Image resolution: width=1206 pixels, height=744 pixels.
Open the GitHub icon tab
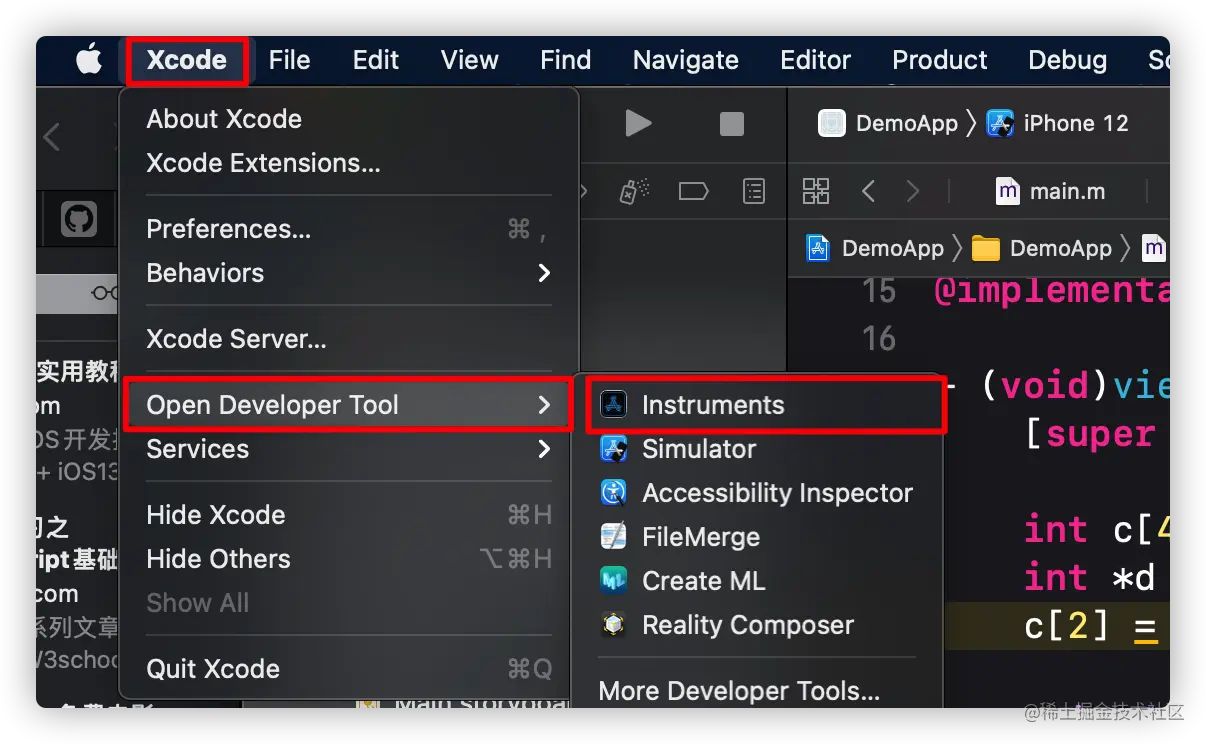pos(79,218)
